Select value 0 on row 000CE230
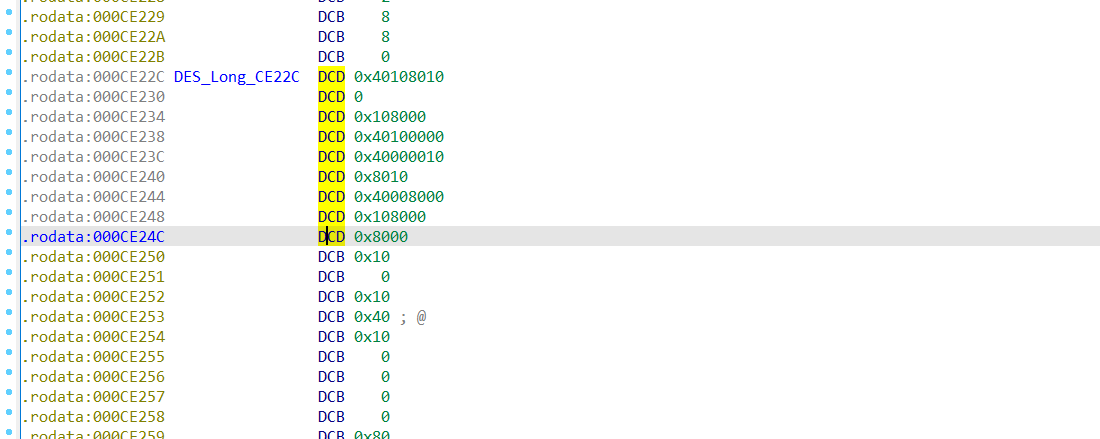 (358, 97)
